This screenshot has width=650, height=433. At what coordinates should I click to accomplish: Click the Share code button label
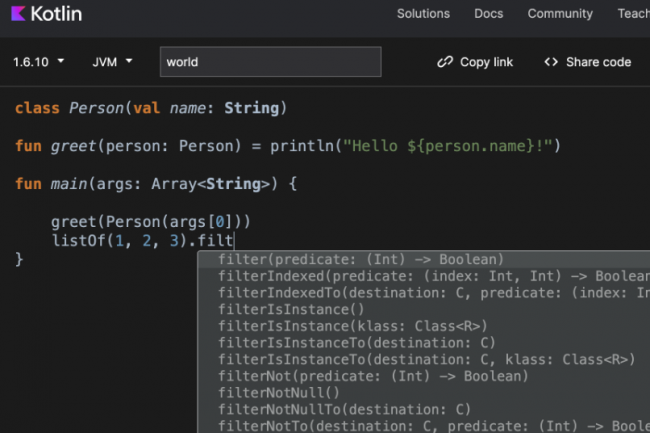tap(599, 62)
